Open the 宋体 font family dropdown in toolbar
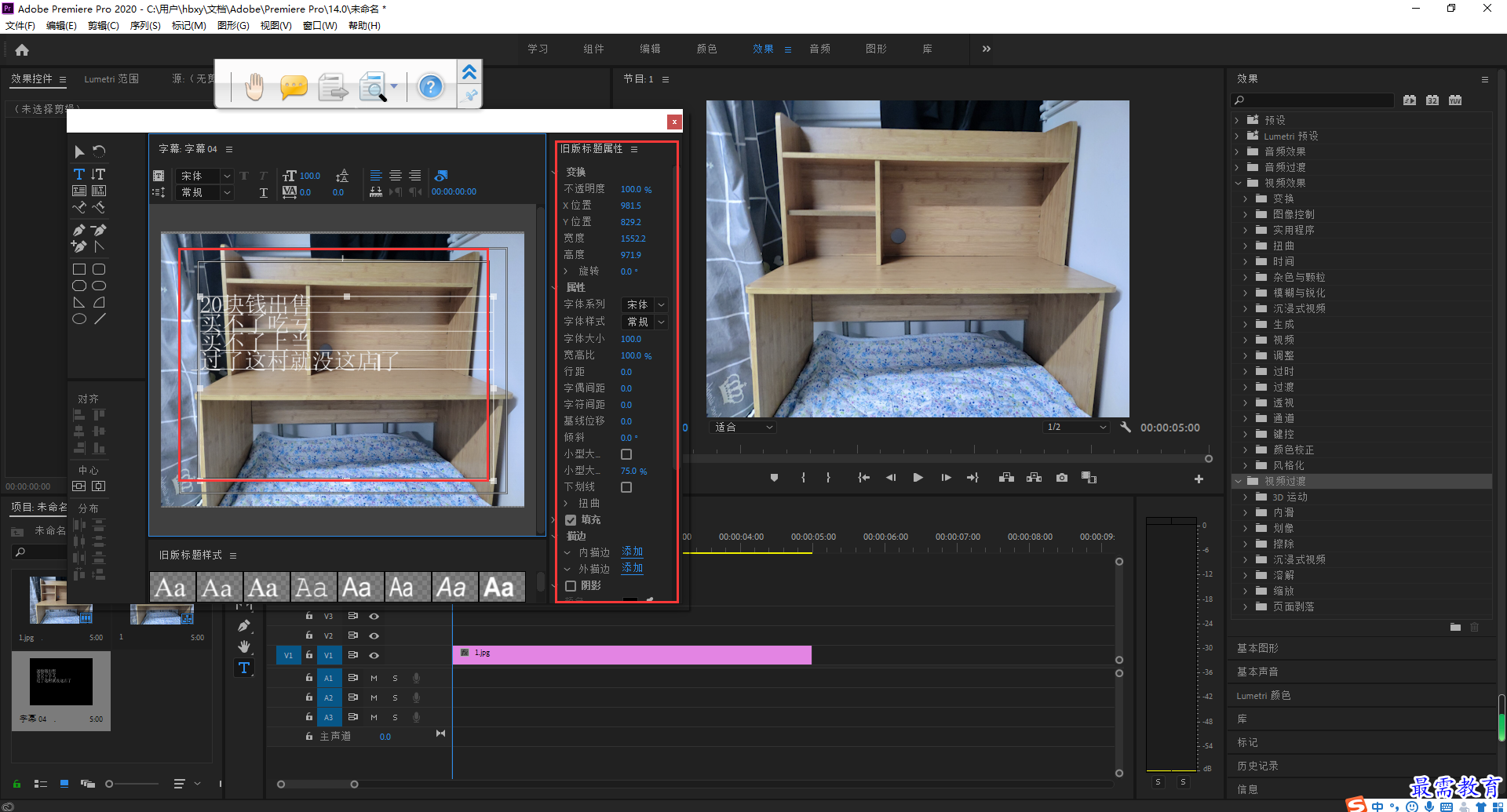 pos(205,176)
